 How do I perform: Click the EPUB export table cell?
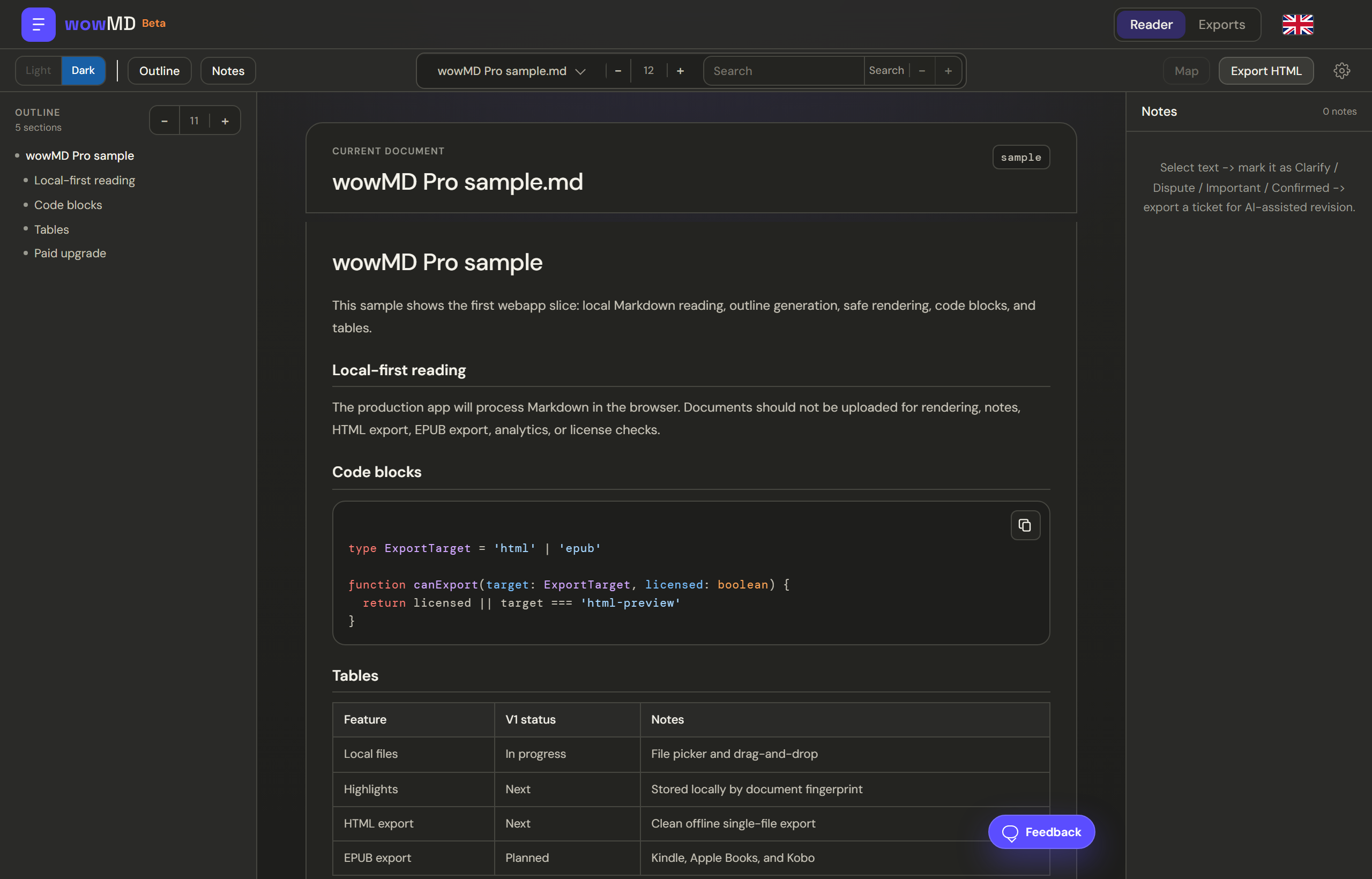tap(413, 858)
